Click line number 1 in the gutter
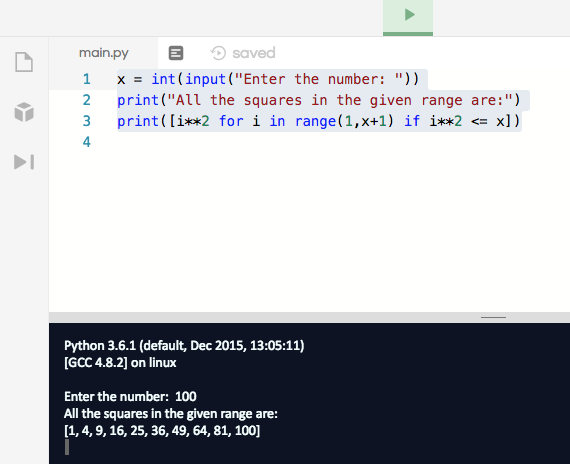Screen dimensions: 570x464 87,79
